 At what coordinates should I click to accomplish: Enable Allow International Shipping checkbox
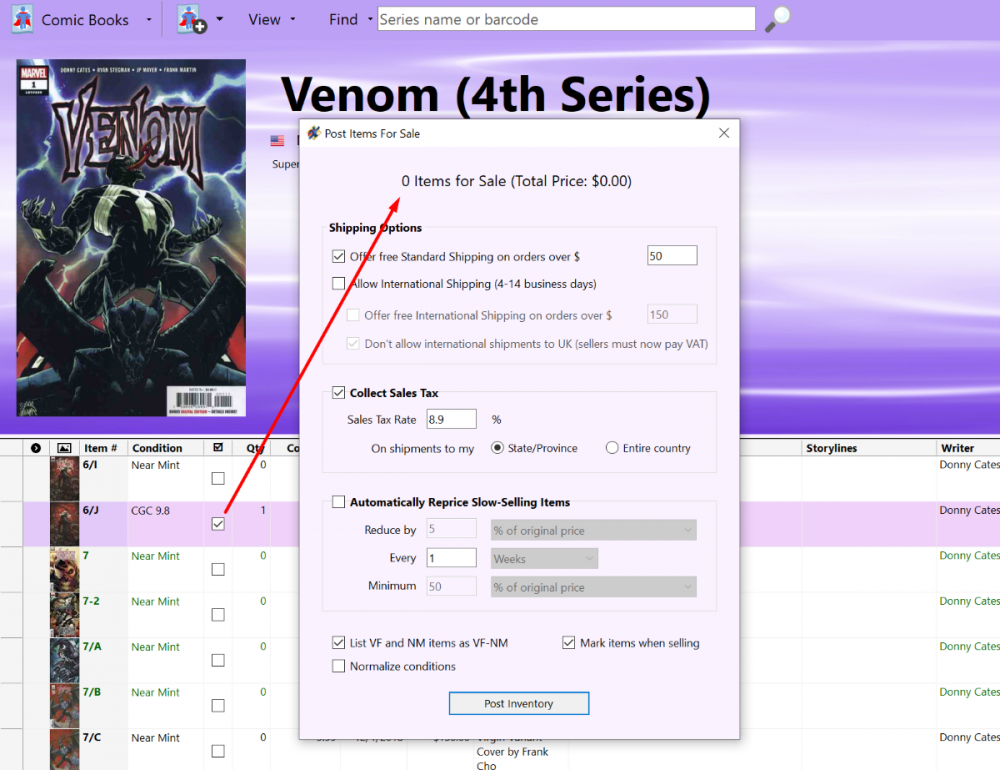pos(339,283)
